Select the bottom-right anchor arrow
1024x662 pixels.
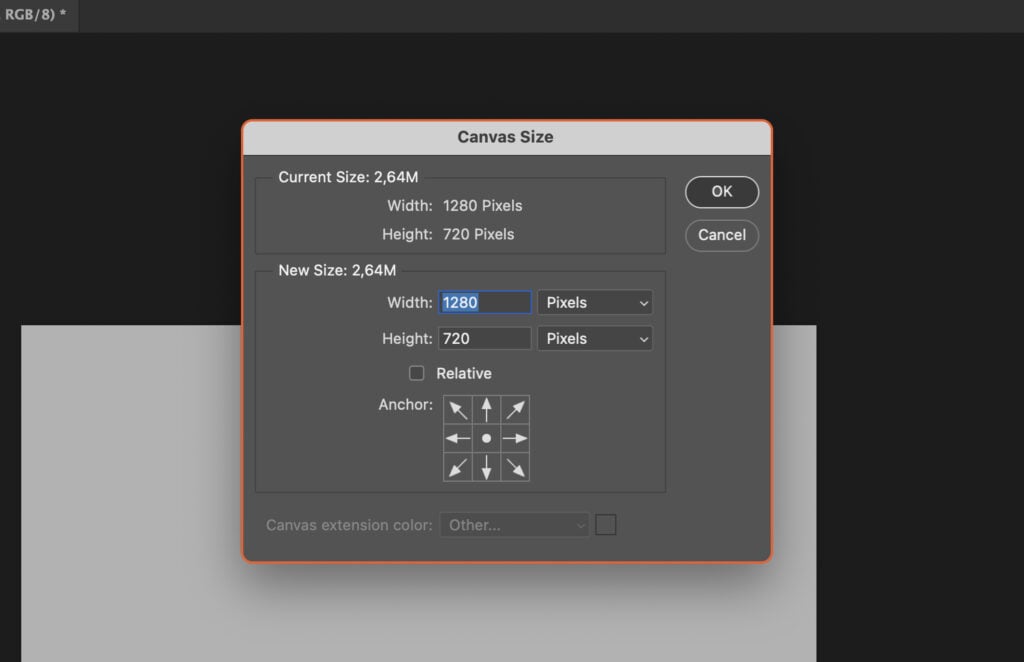[x=516, y=467]
